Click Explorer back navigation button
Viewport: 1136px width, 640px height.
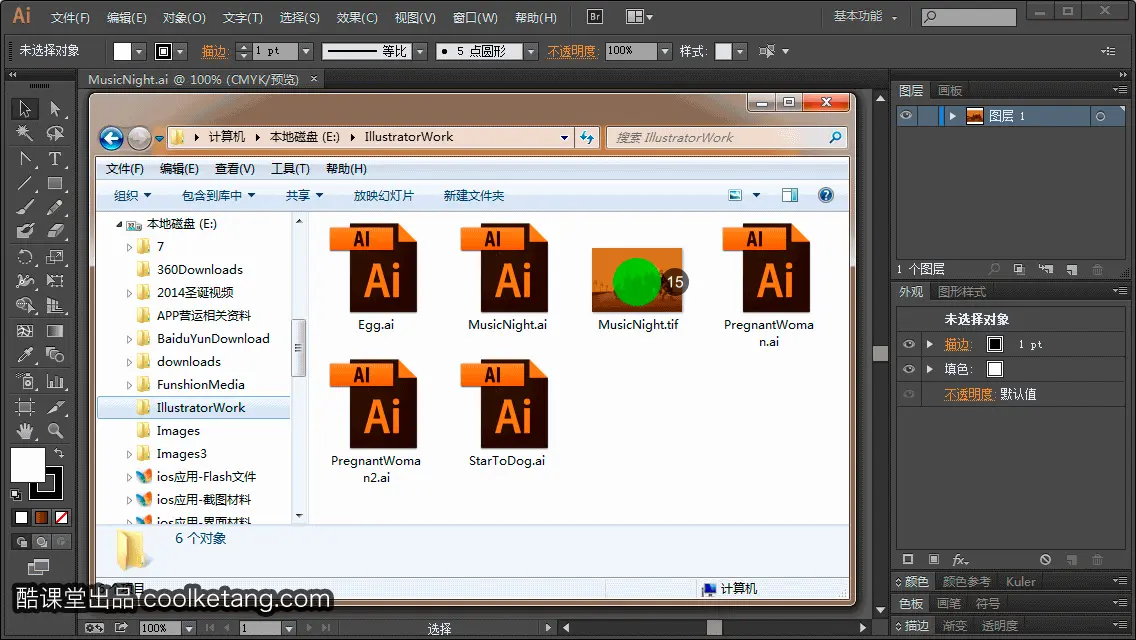pos(111,138)
